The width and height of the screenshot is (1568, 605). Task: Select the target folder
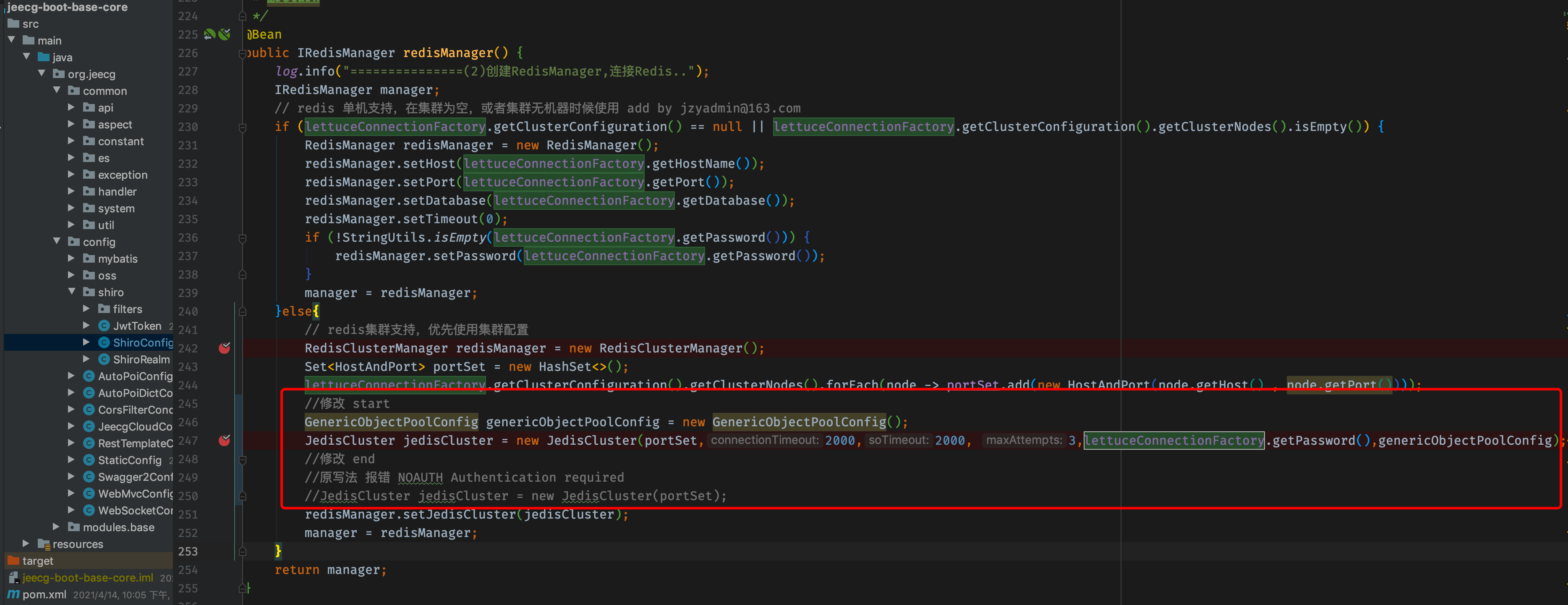pos(38,561)
